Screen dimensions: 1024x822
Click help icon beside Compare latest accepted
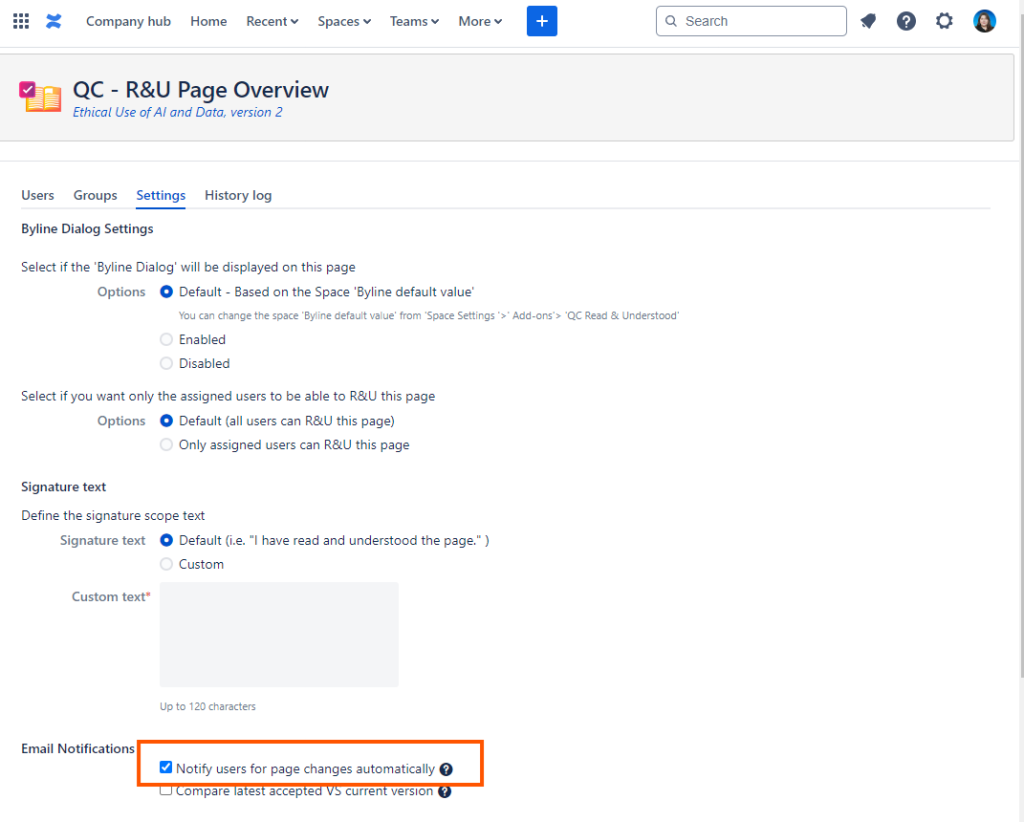[444, 791]
